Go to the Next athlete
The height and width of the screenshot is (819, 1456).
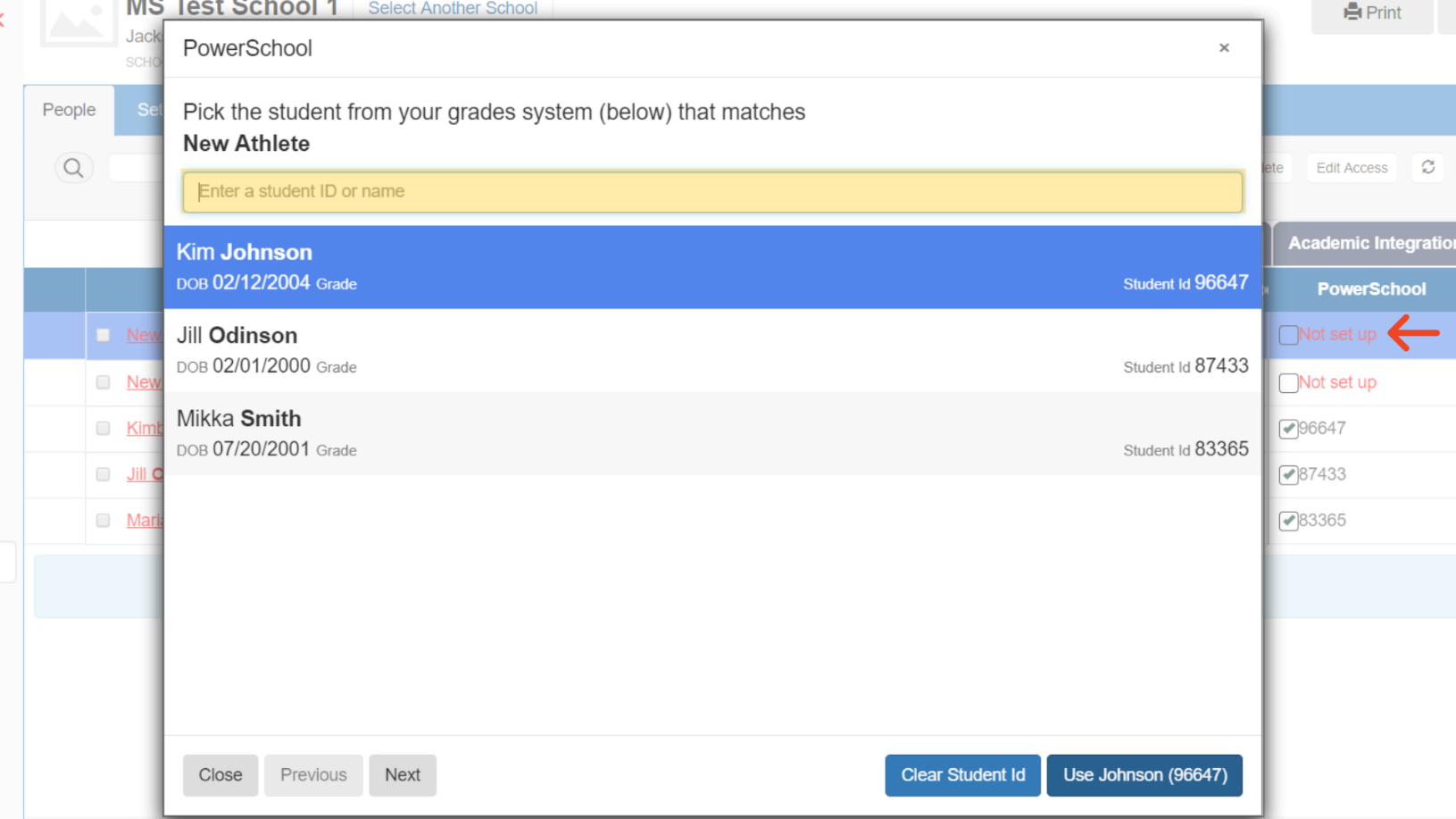click(402, 774)
